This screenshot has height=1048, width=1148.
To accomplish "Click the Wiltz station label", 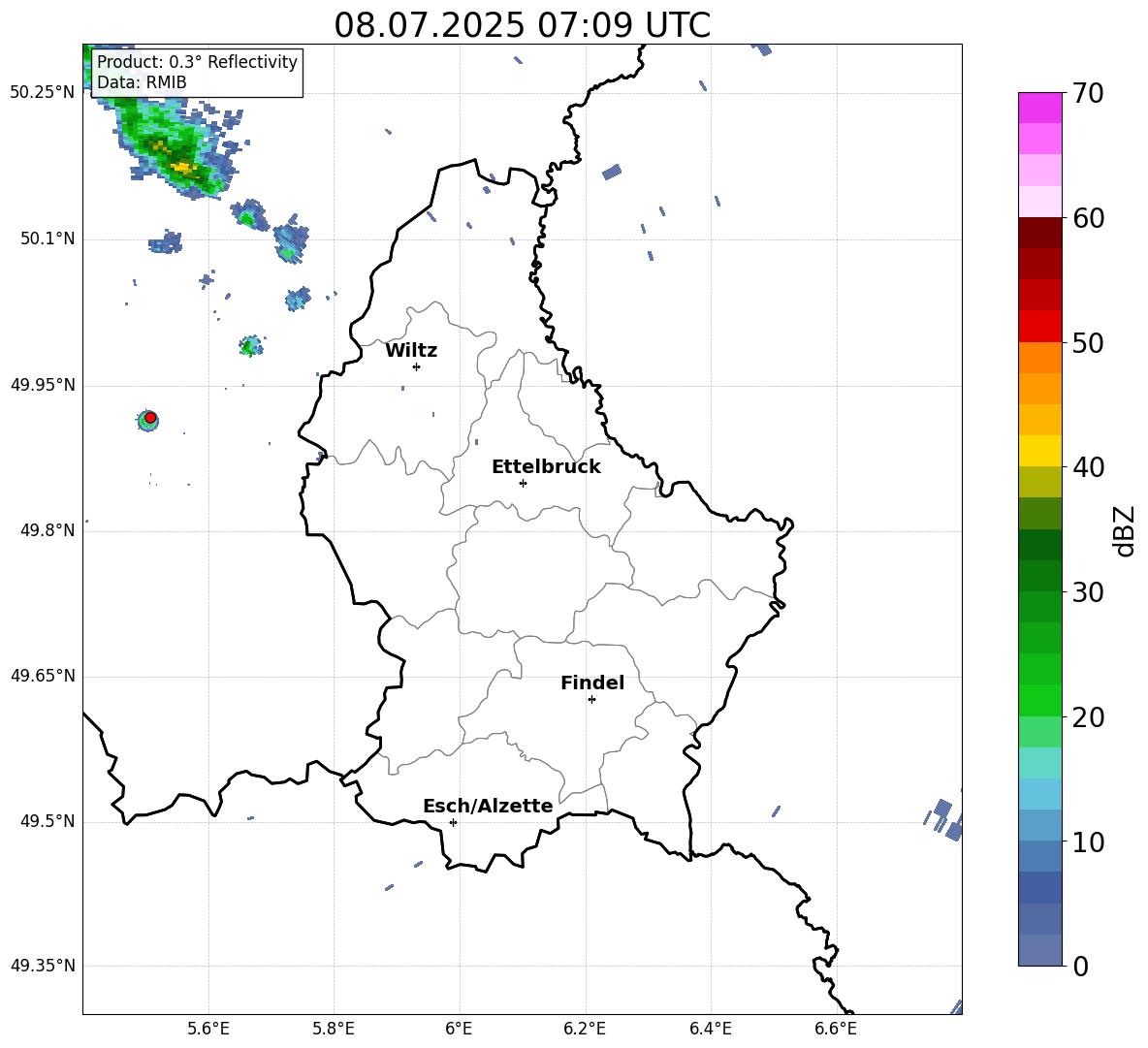I will tap(411, 351).
